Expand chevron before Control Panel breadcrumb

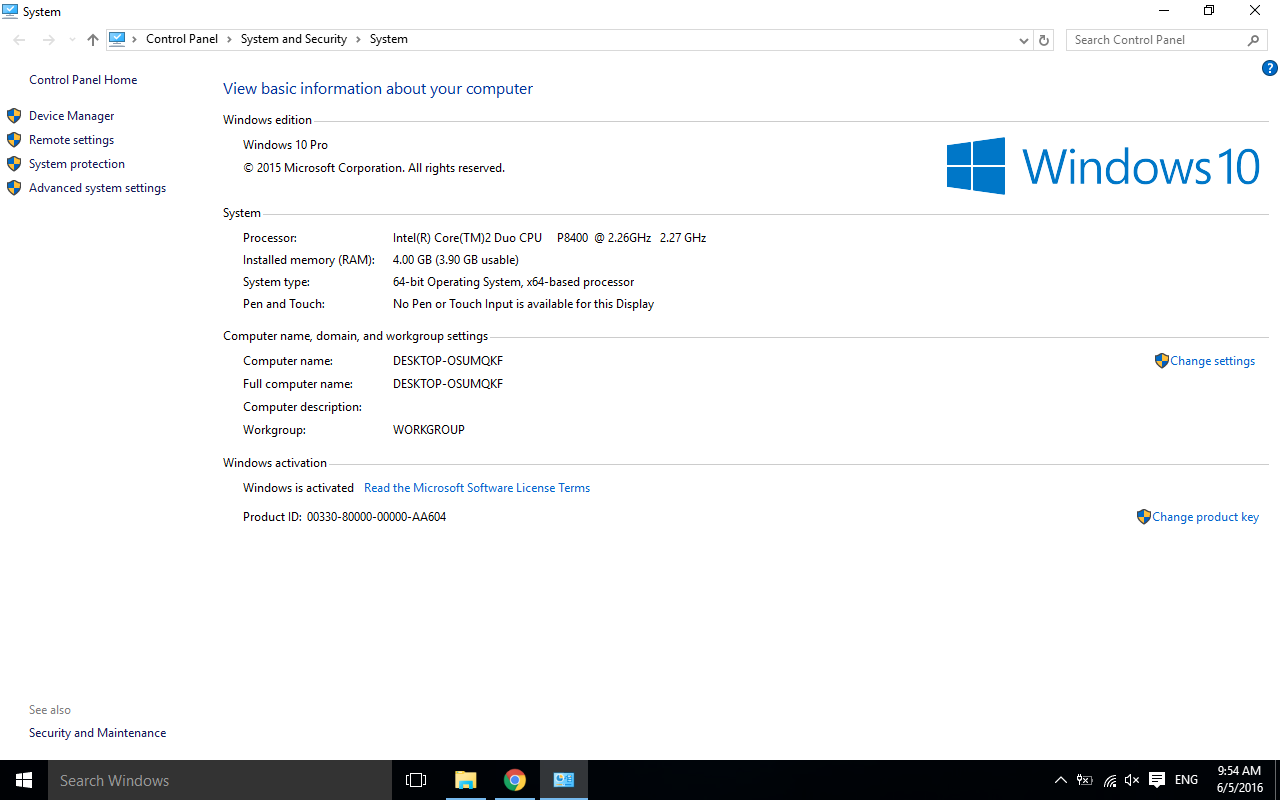135,39
